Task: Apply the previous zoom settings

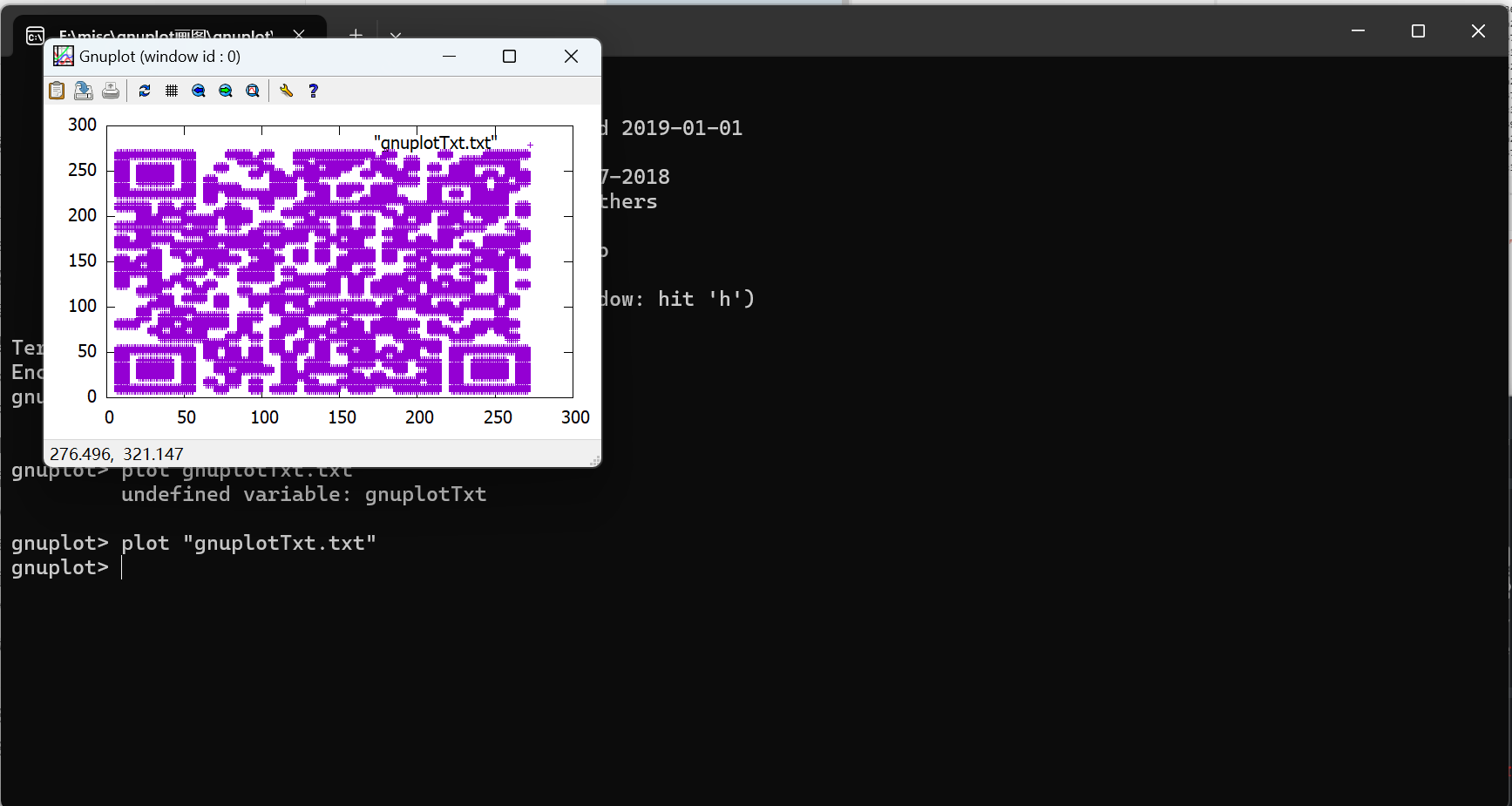Action: (x=199, y=91)
